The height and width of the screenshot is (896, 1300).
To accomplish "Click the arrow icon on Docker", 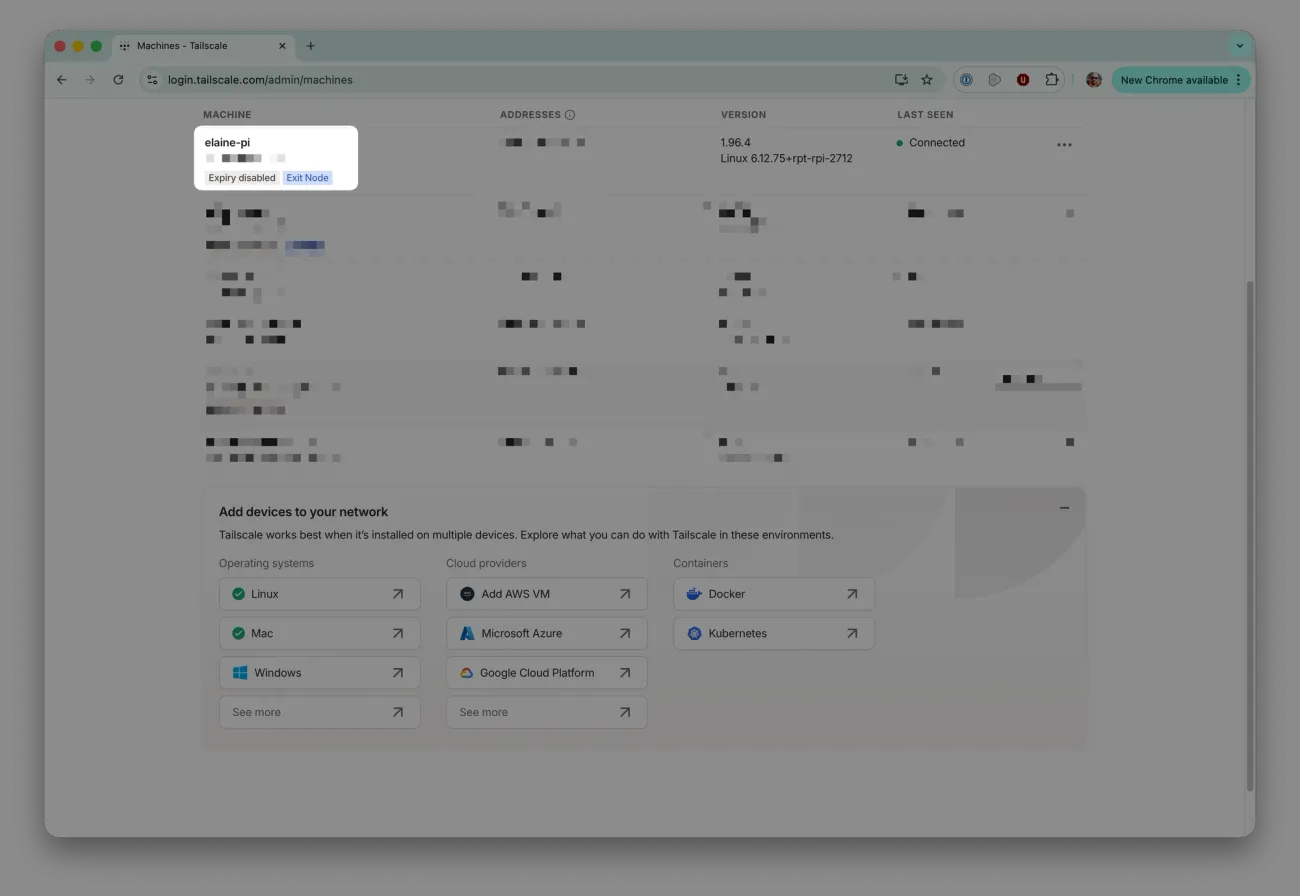I will tap(852, 594).
